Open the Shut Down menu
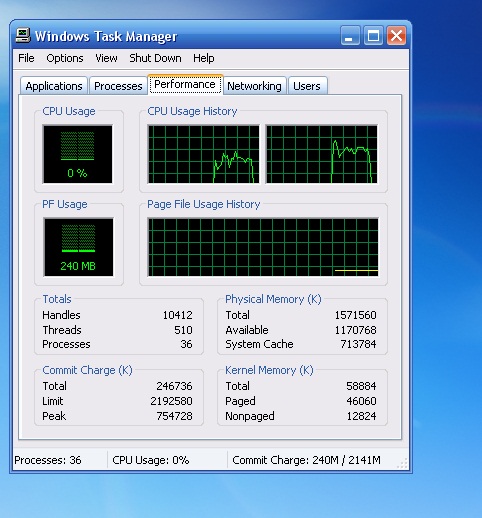 (155, 58)
